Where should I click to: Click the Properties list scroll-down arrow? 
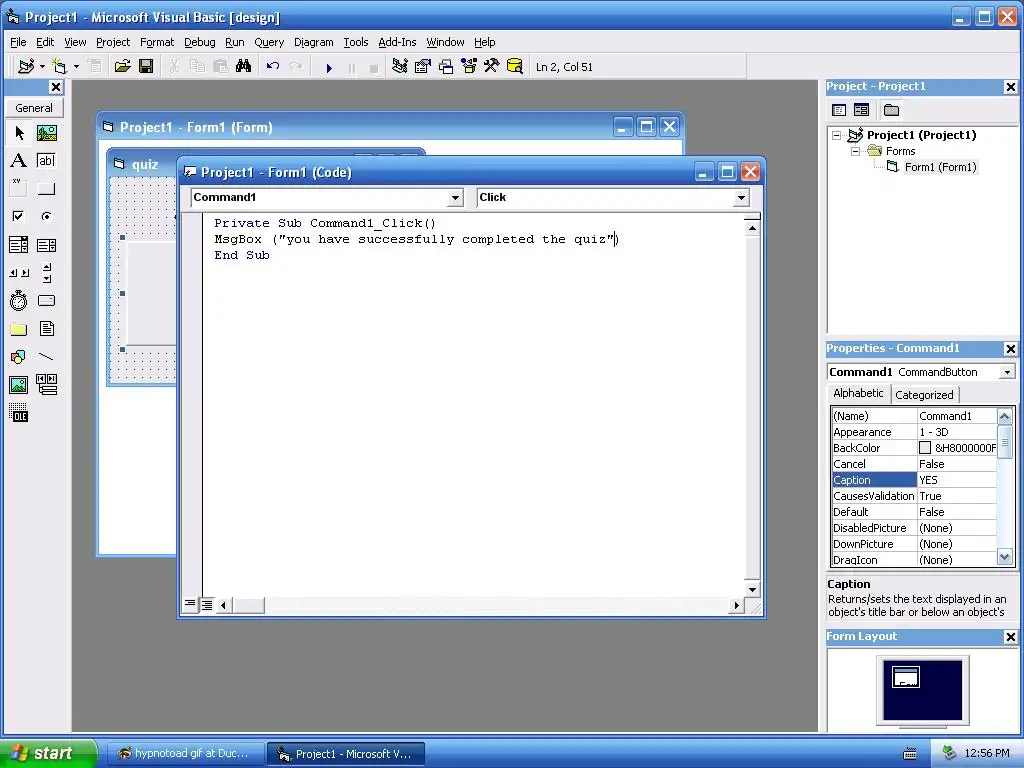pos(1004,557)
